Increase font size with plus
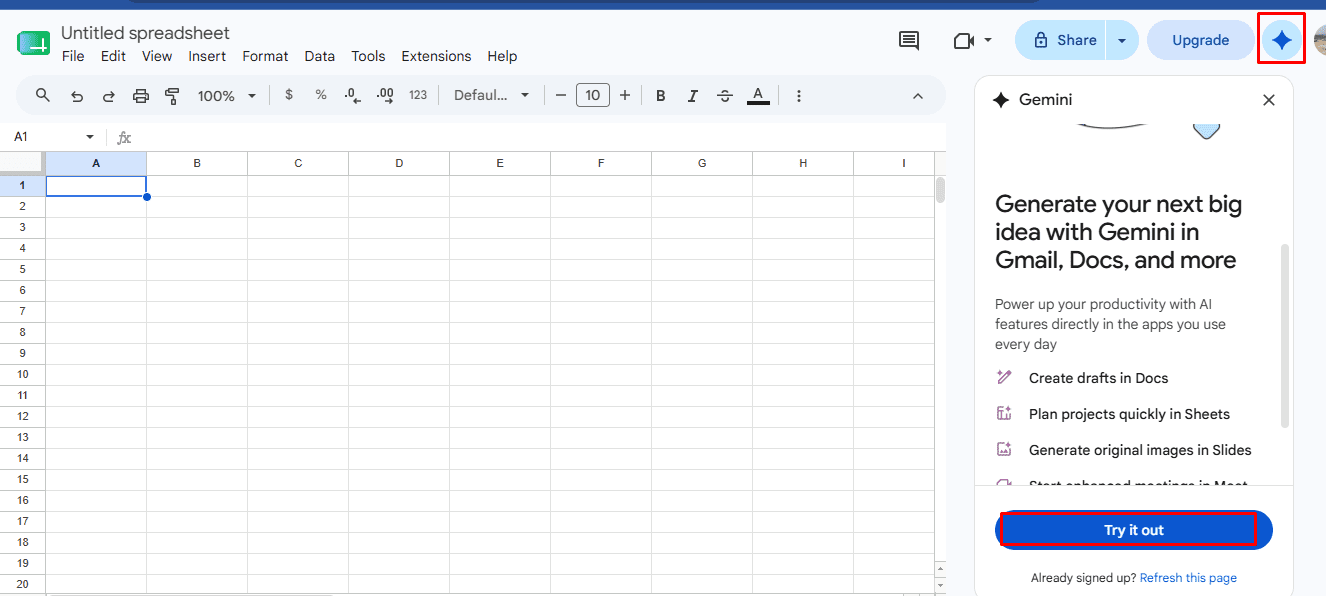1326x596 pixels. pyautogui.click(x=625, y=95)
